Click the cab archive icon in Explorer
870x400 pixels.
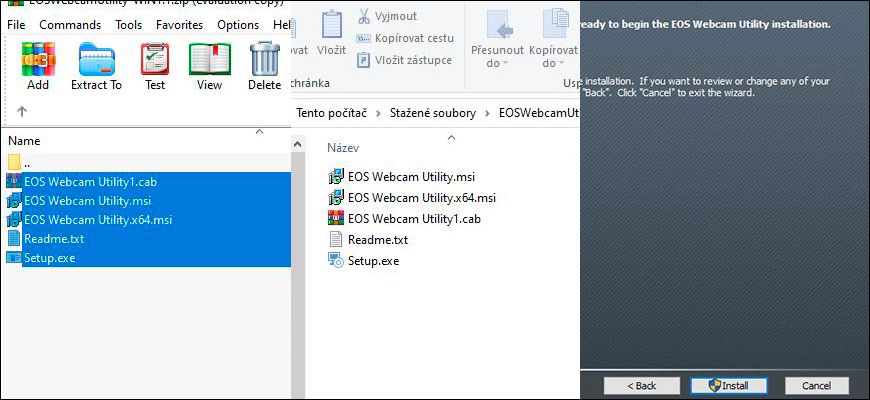[x=336, y=217]
